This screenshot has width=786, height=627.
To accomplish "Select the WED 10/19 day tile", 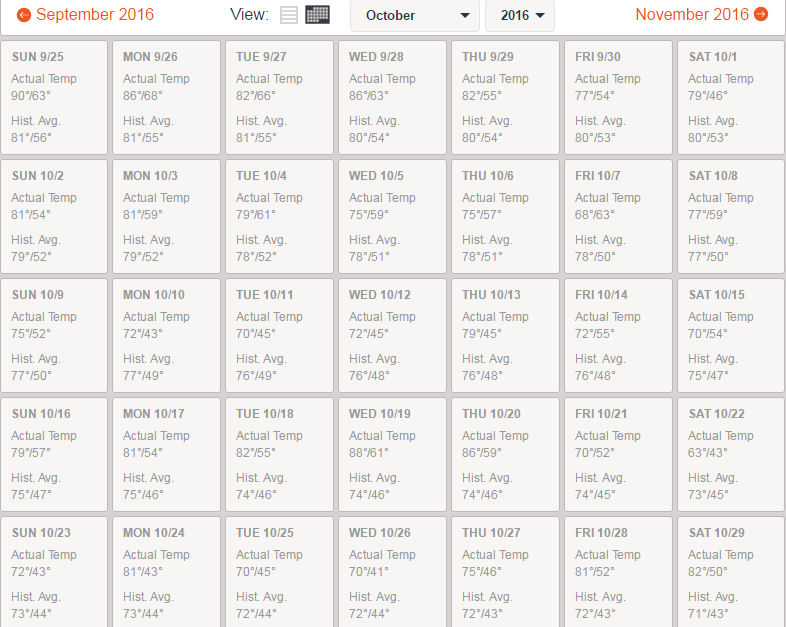I will [392, 455].
